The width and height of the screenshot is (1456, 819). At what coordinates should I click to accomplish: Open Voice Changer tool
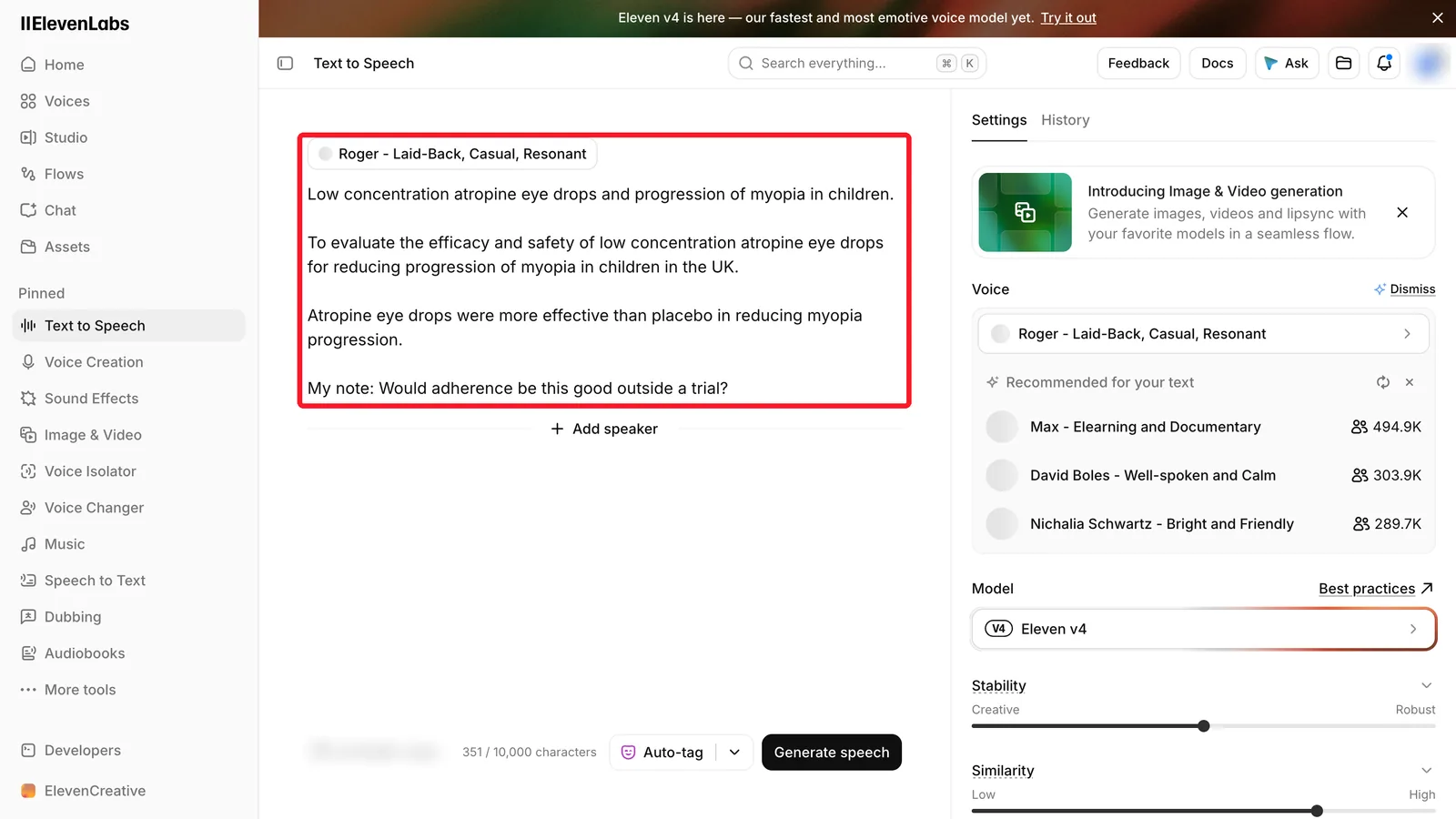coord(130,508)
